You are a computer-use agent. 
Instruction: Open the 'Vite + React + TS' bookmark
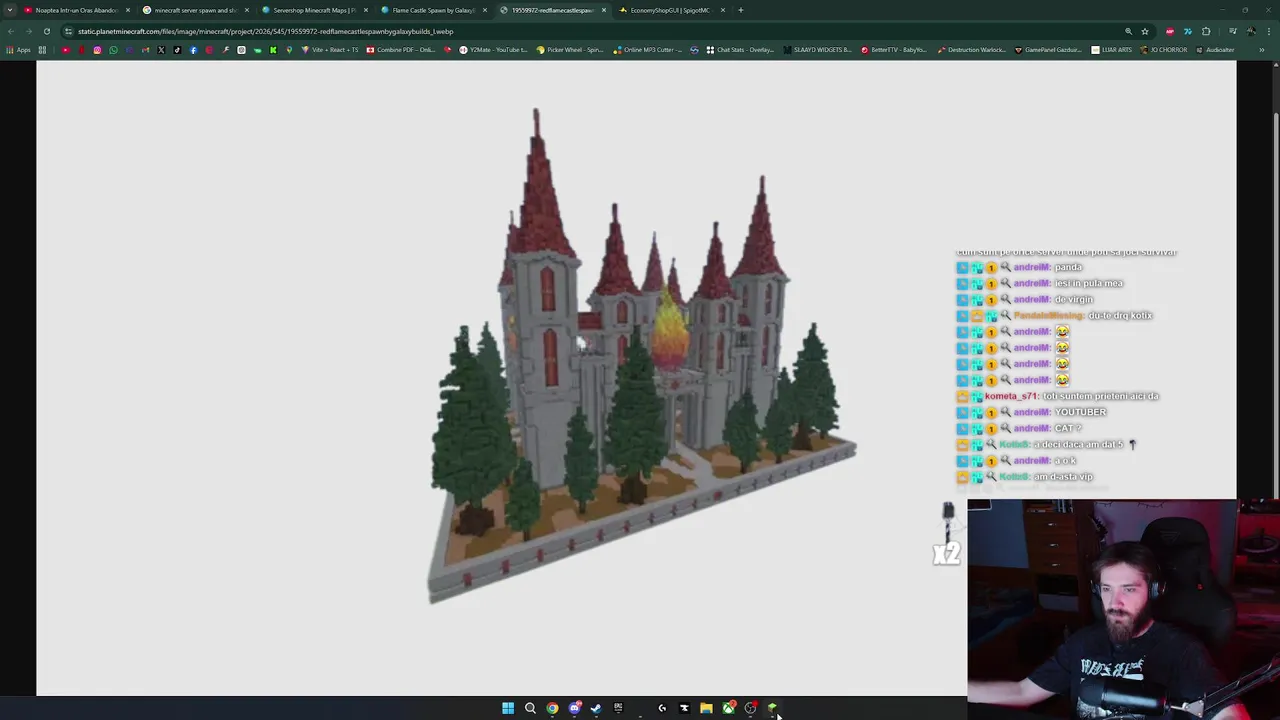(330, 50)
